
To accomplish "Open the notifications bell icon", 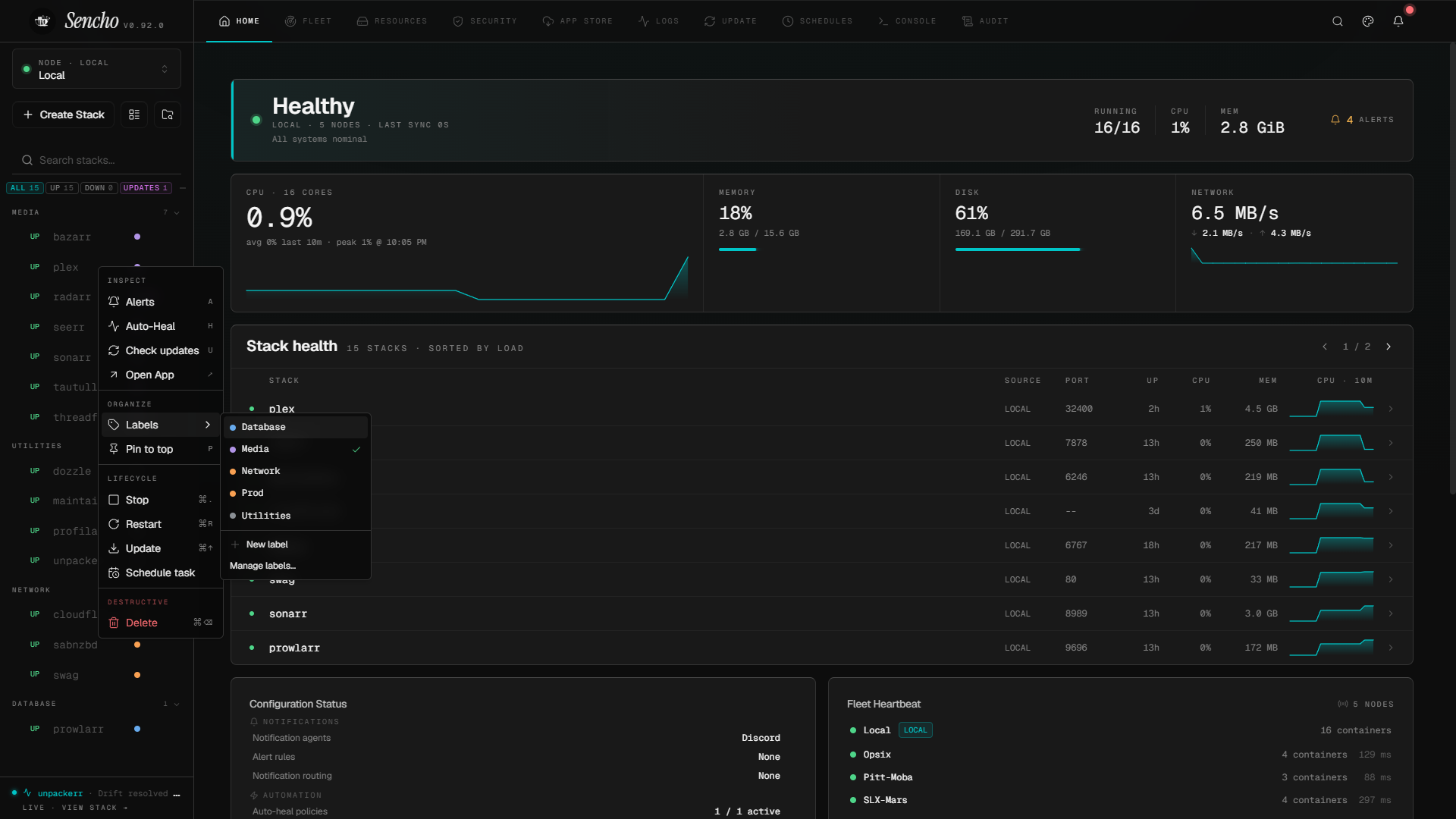I will click(1398, 21).
